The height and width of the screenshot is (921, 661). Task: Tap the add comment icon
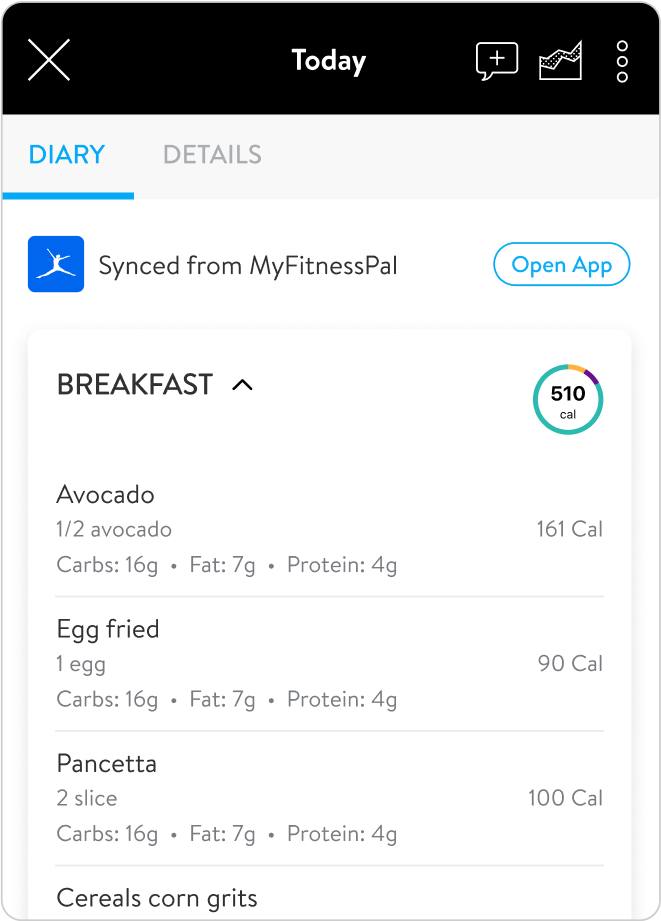coord(496,61)
